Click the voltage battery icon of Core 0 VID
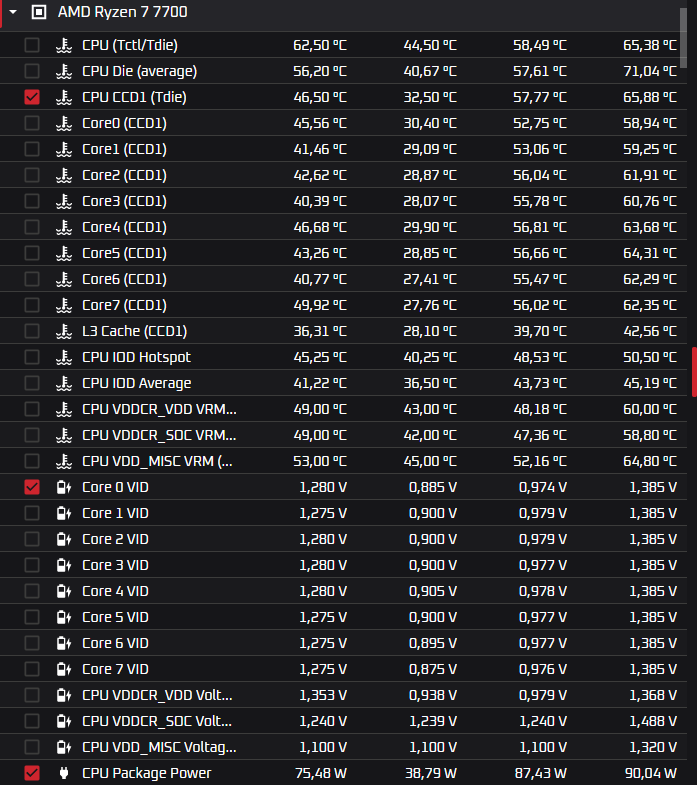The width and height of the screenshot is (697, 785). (x=64, y=487)
